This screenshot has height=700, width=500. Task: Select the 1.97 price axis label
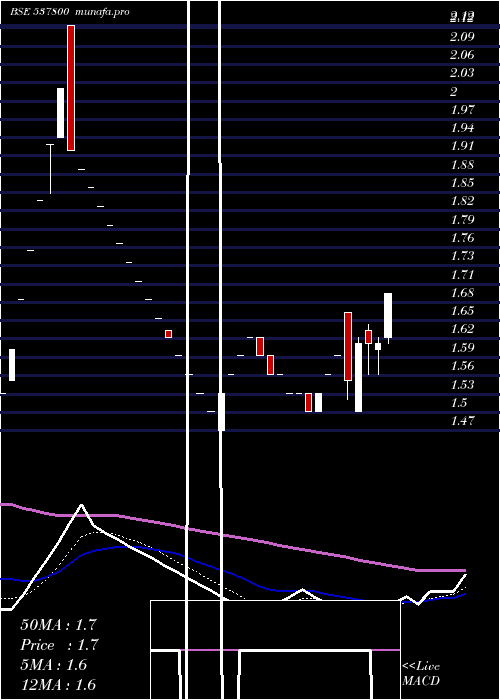tap(462, 109)
